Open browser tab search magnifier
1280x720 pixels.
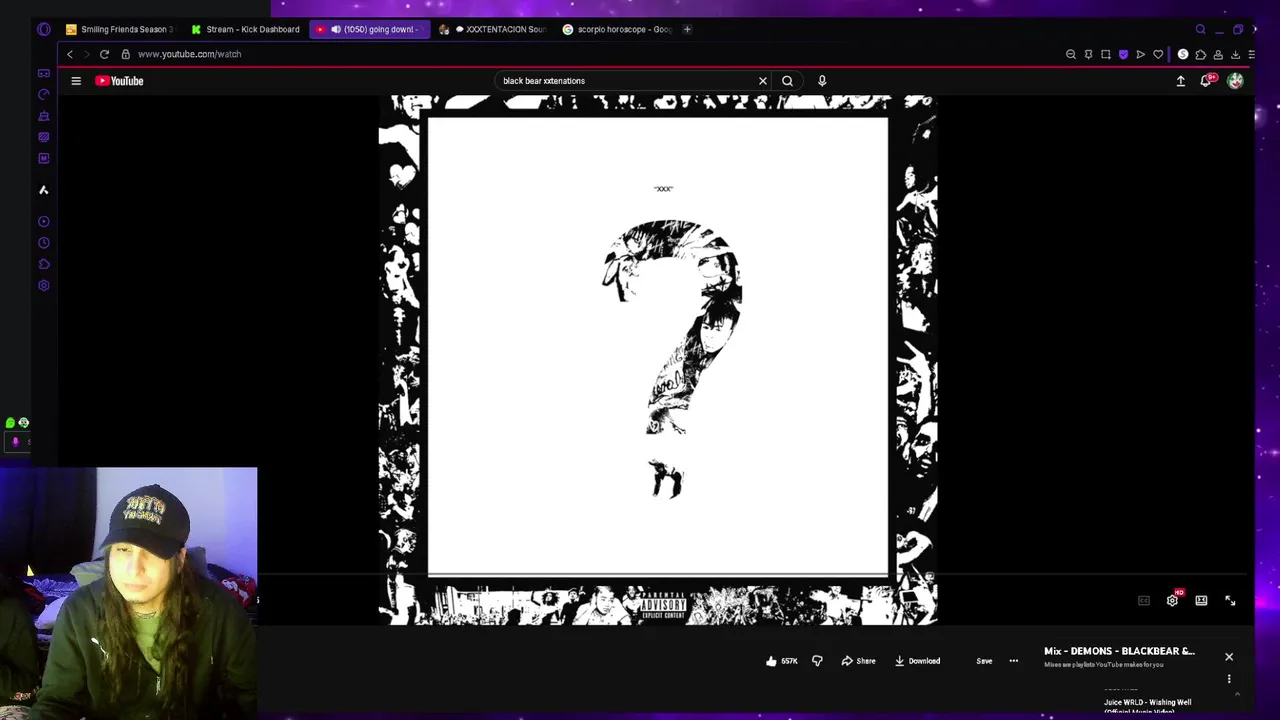1201,29
